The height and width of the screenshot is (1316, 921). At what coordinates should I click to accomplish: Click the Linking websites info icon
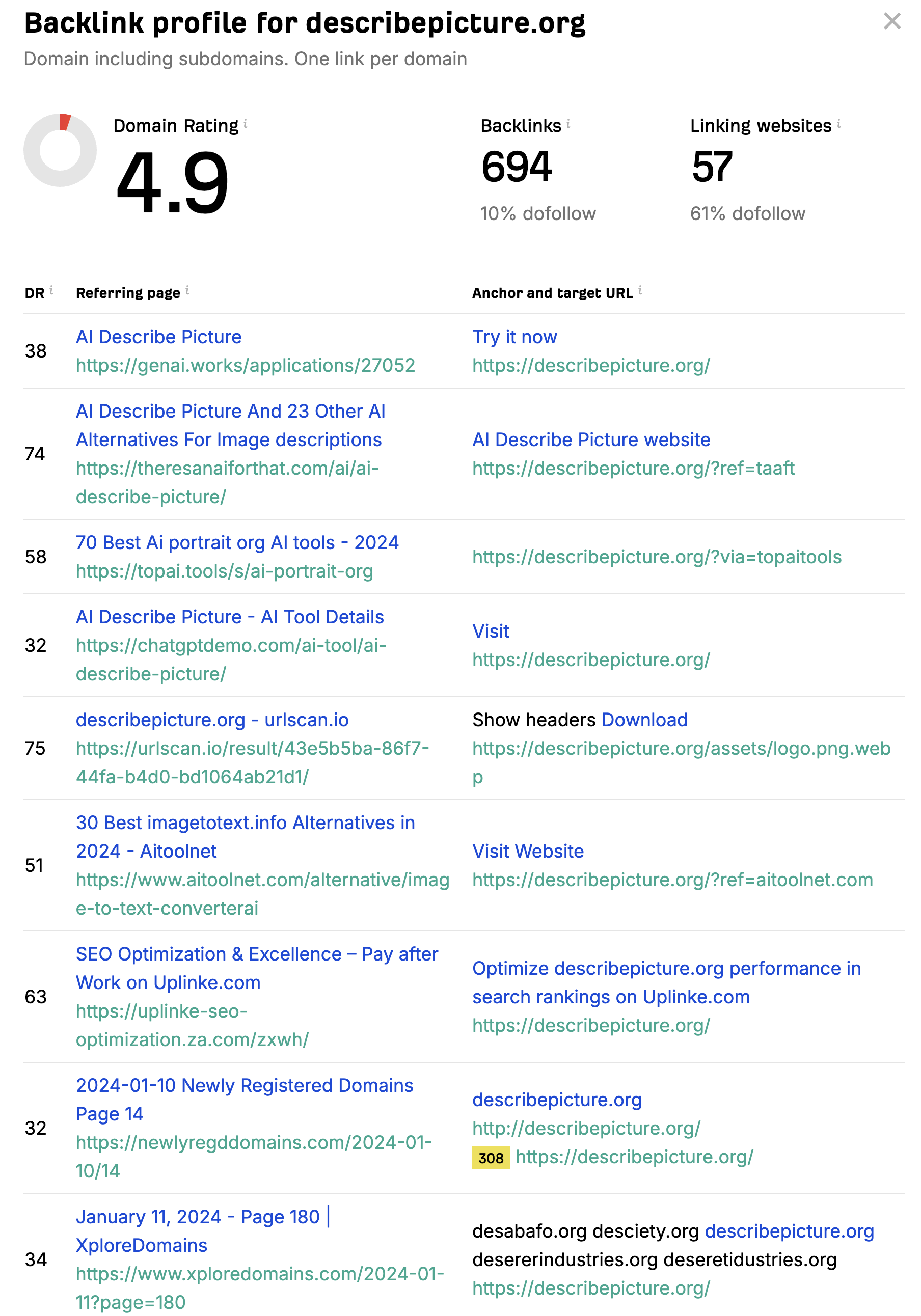tap(838, 123)
